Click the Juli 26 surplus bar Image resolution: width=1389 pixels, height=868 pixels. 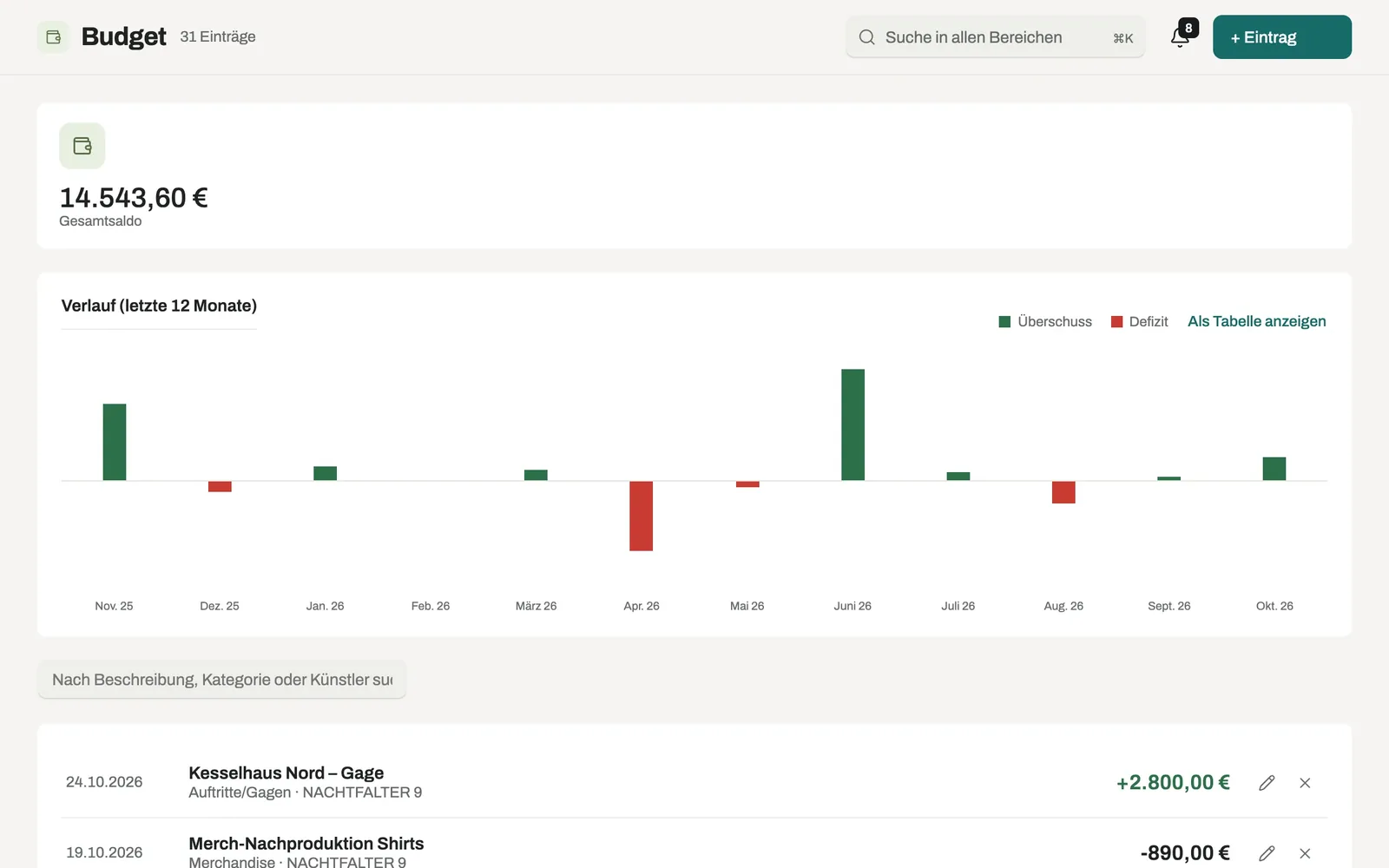point(958,476)
